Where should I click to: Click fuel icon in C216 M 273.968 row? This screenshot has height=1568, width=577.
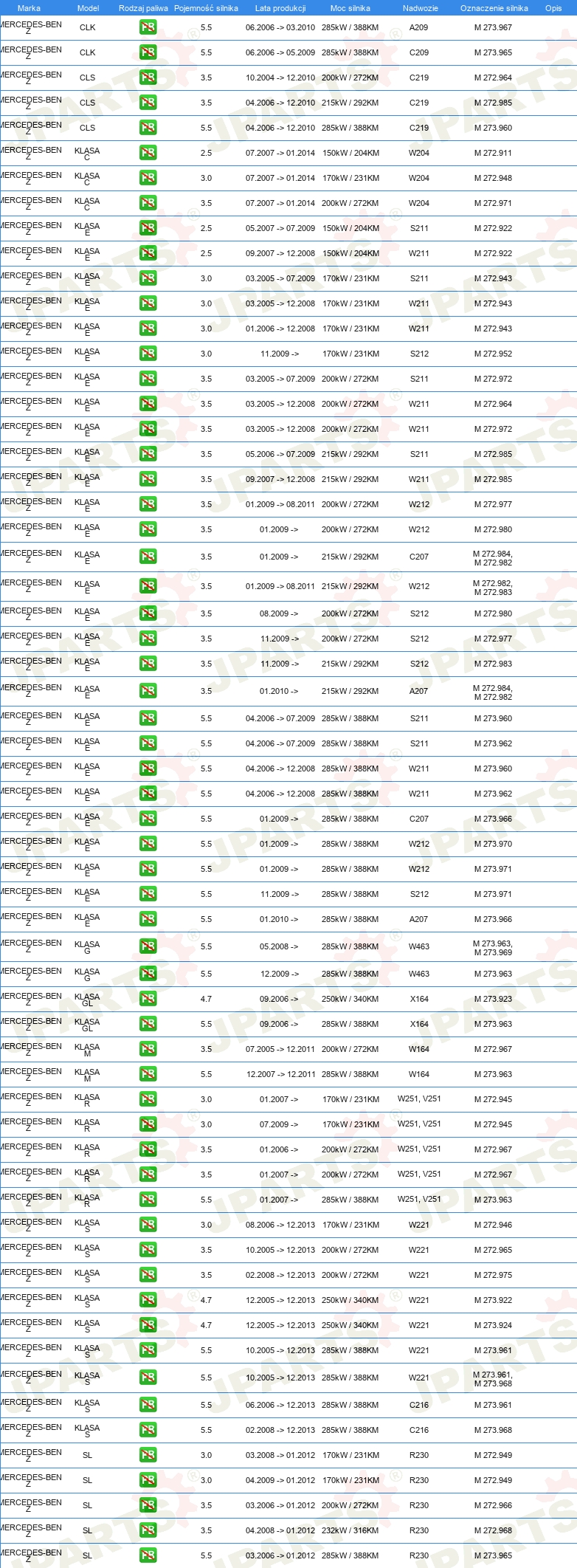coord(148,1430)
